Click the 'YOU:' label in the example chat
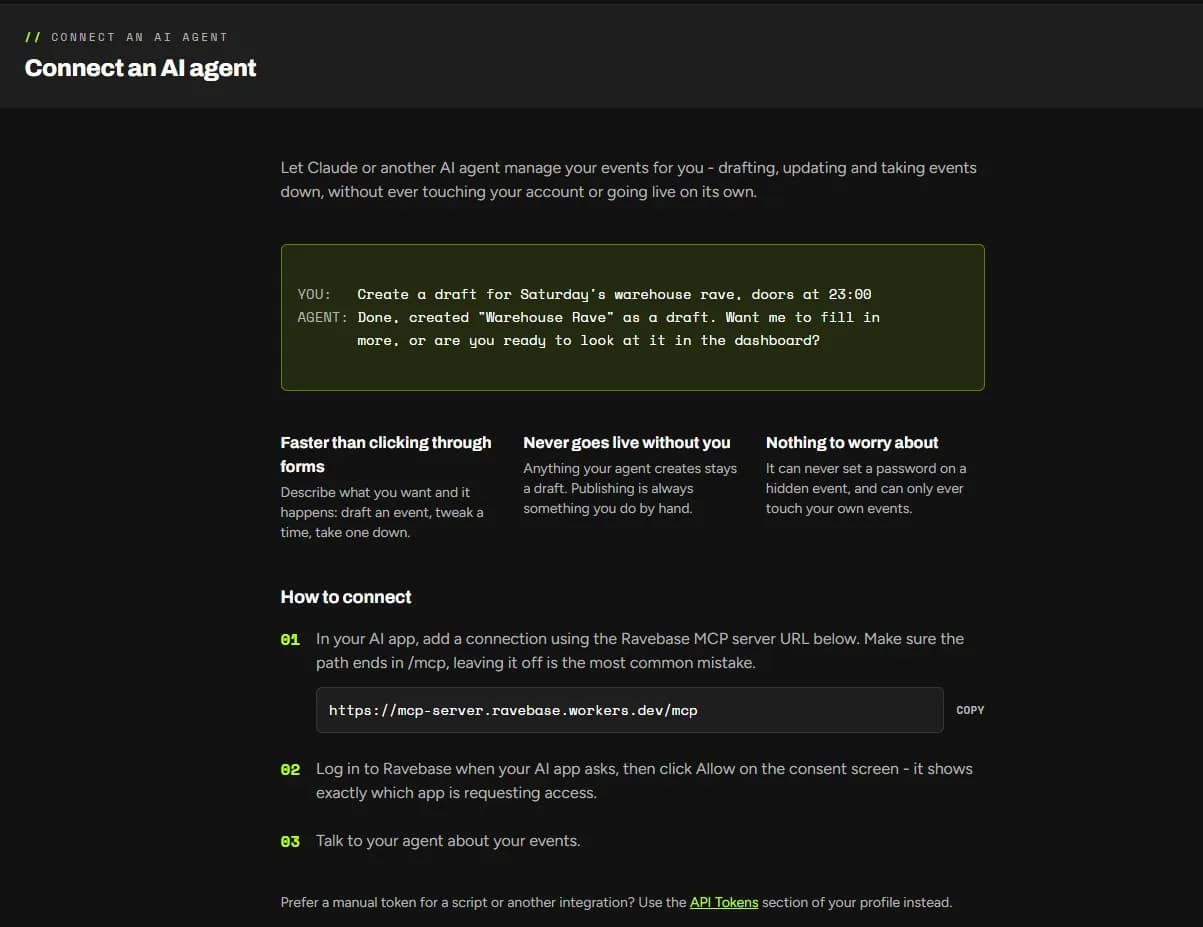Viewport: 1203px width, 927px height. [x=314, y=294]
